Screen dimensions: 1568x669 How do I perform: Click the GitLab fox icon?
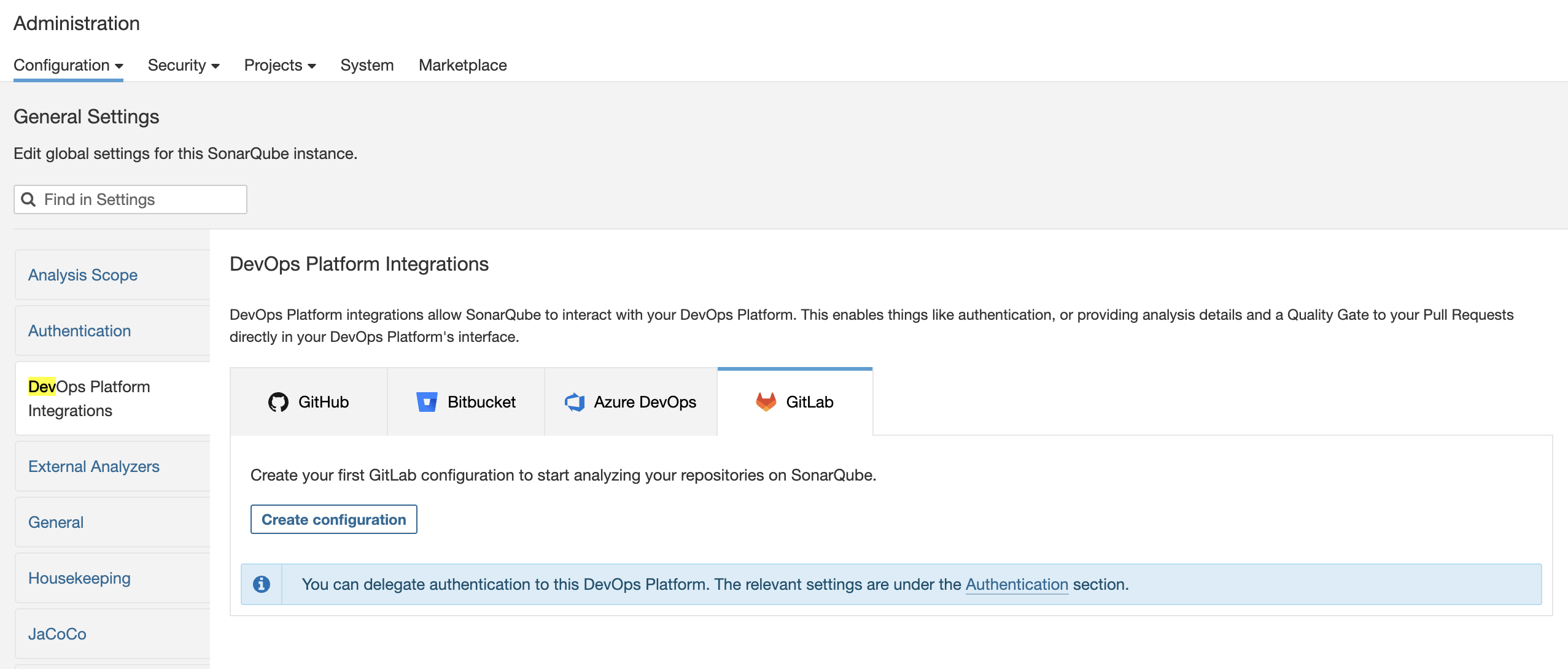click(x=764, y=401)
